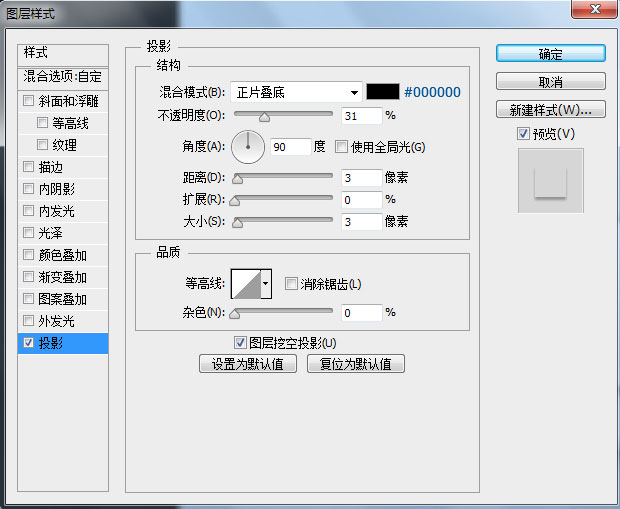
Task: Enable the 内阴影 checkbox
Action: [x=28, y=188]
